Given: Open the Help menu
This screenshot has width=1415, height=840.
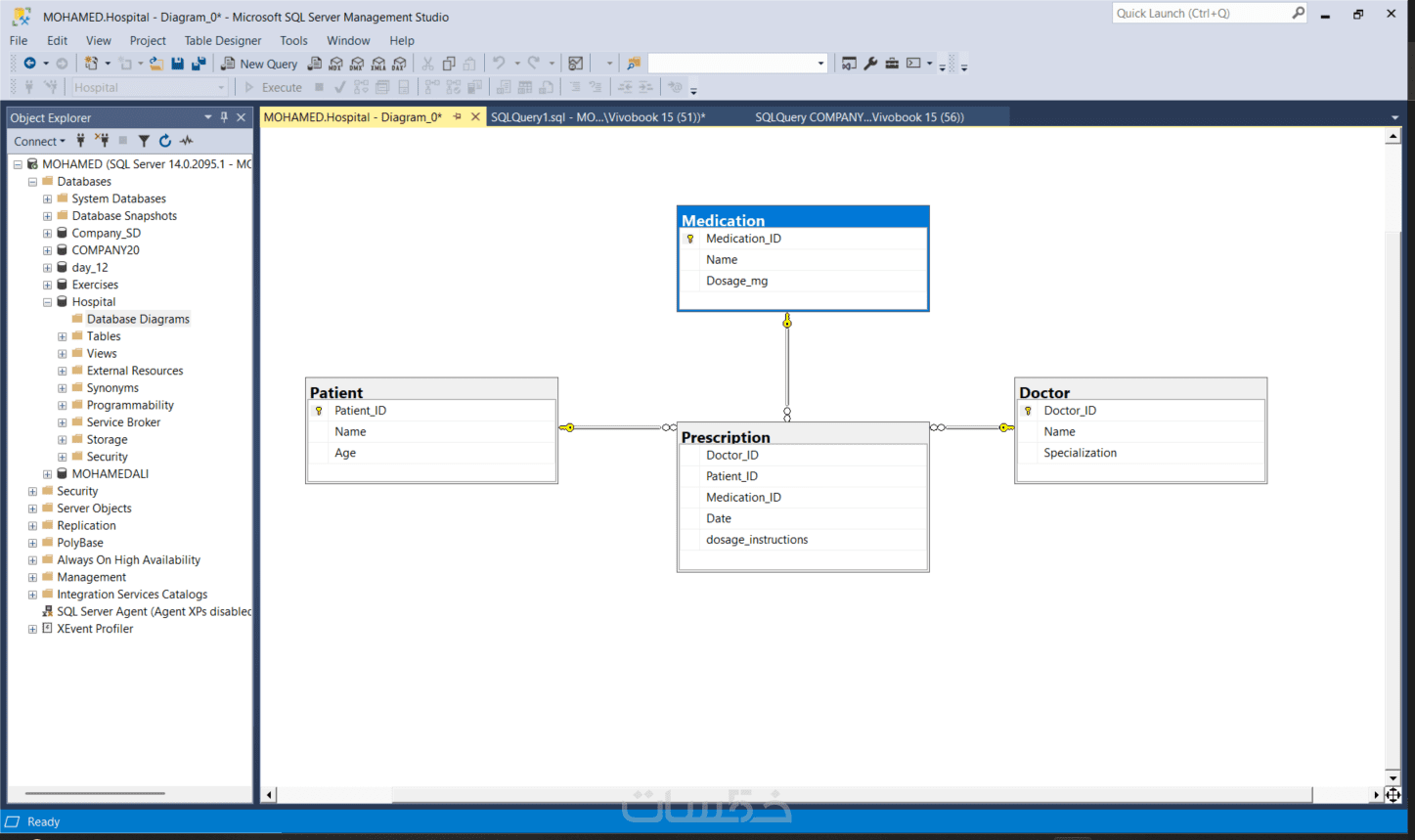Looking at the screenshot, I should coord(402,40).
